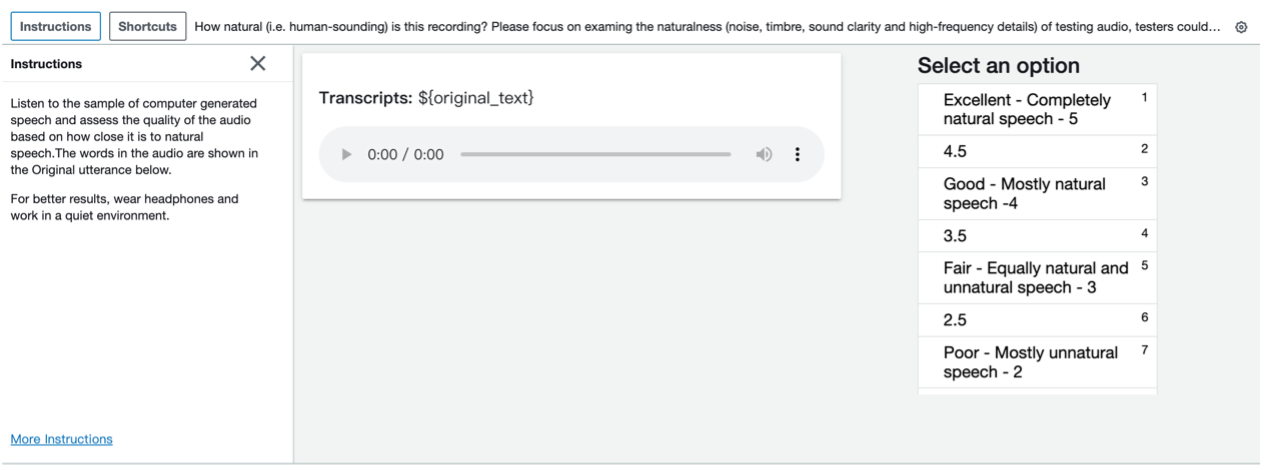Open the Shortcuts button
This screenshot has width=1274, height=470.
[x=148, y=27]
